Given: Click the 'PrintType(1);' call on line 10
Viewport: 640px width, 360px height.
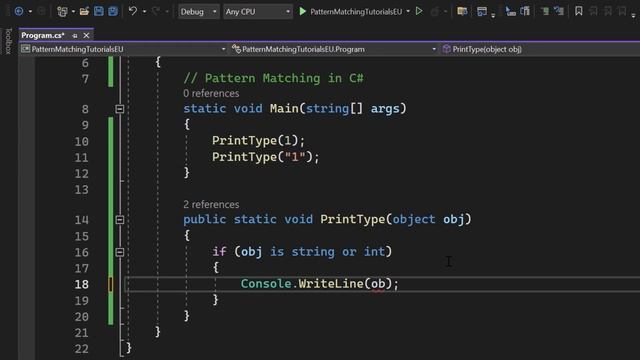Looking at the screenshot, I should click(x=258, y=141).
